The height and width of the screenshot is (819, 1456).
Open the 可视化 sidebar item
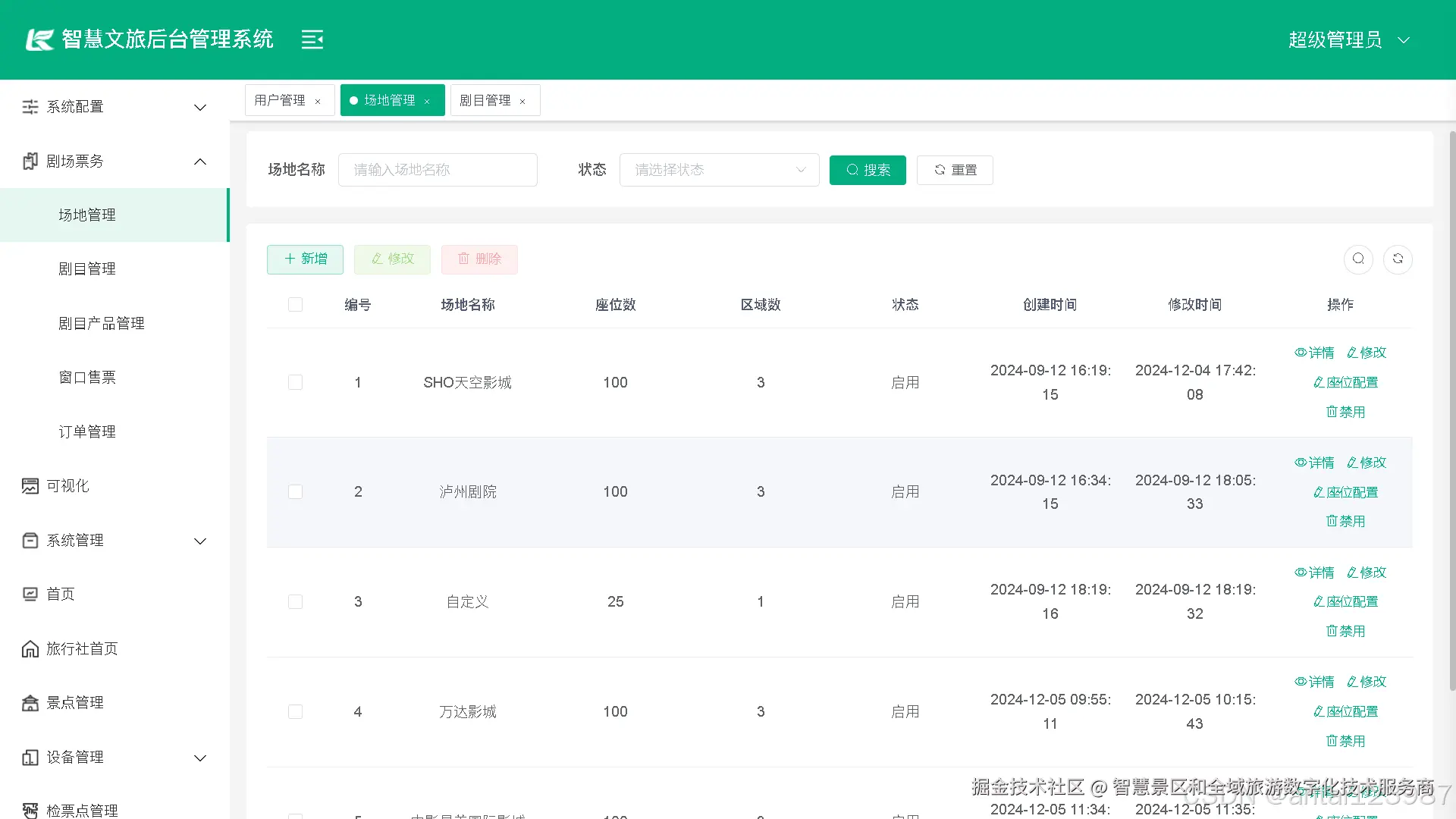tap(67, 486)
